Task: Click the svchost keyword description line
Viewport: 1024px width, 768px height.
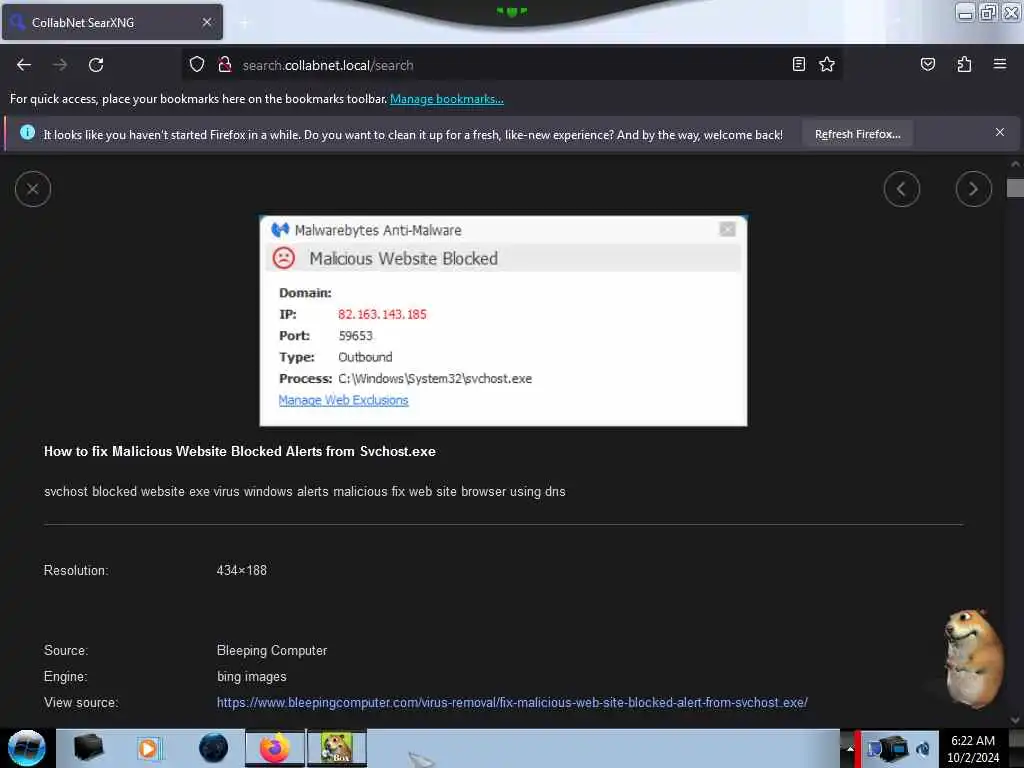Action: (304, 492)
